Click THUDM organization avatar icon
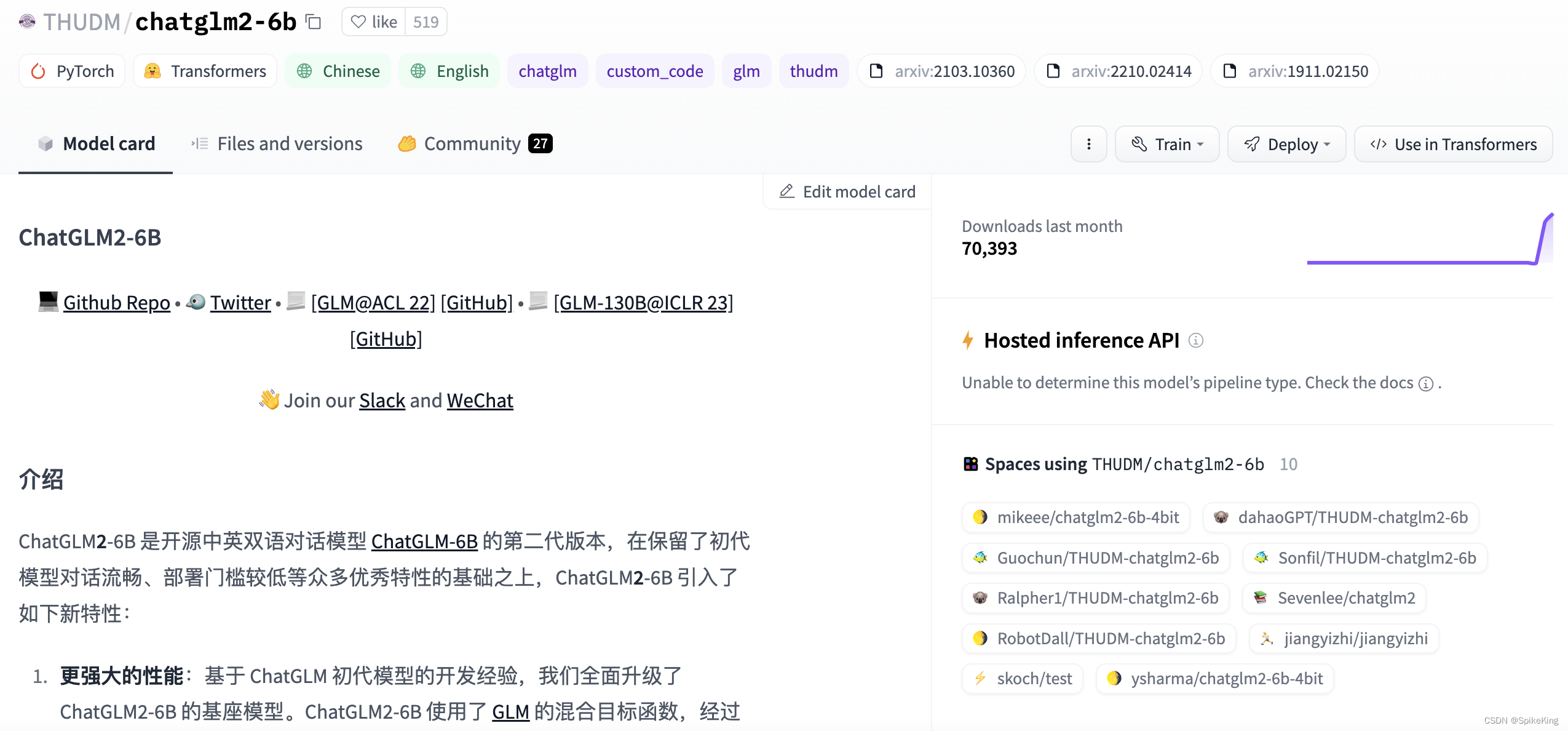This screenshot has width=1568, height=731. pyautogui.click(x=27, y=22)
